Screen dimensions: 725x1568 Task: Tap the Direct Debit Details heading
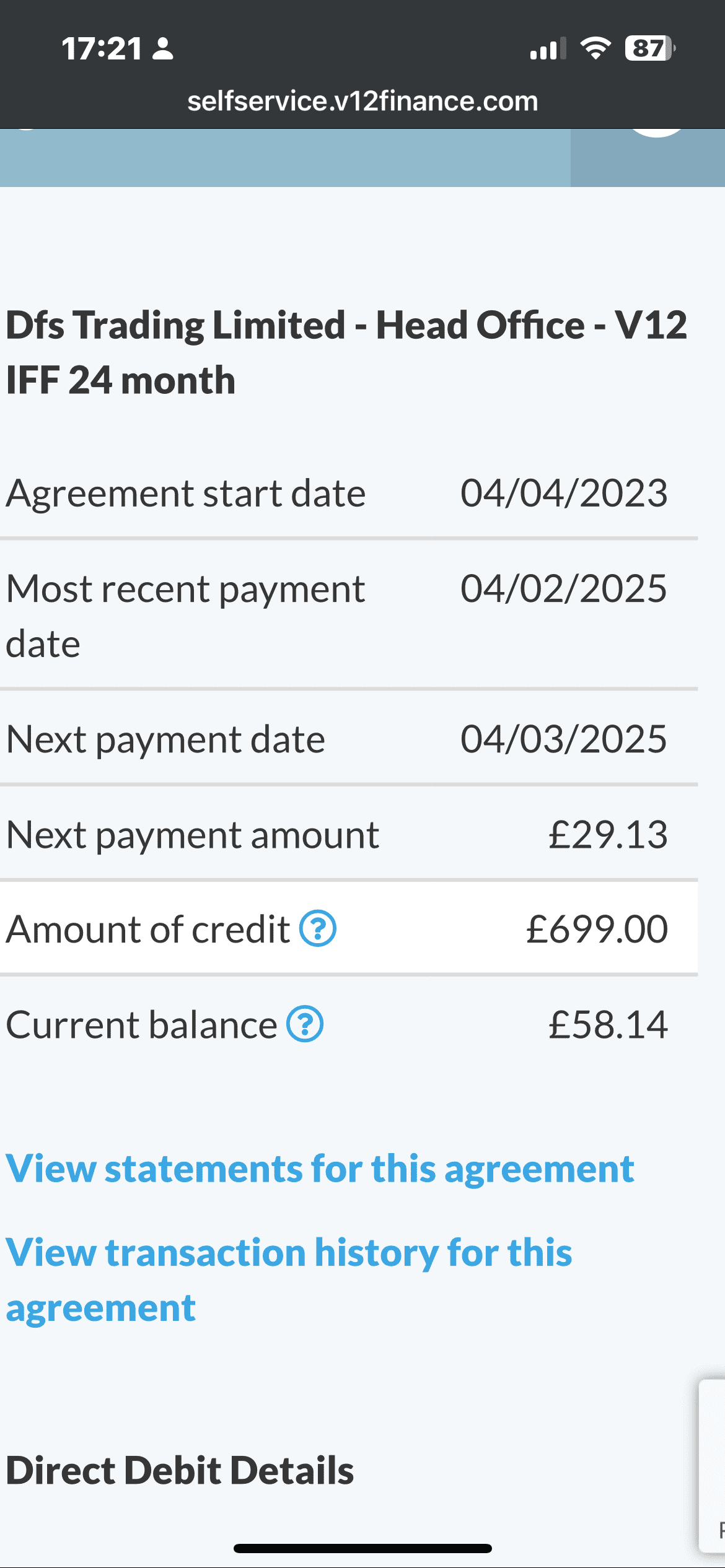[x=180, y=1471]
